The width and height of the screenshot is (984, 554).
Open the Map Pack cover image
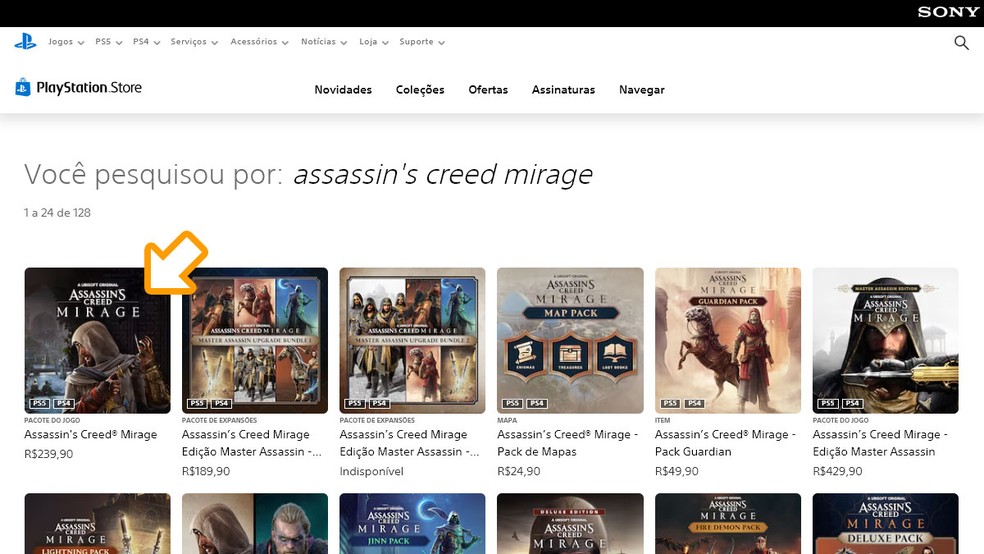click(570, 340)
